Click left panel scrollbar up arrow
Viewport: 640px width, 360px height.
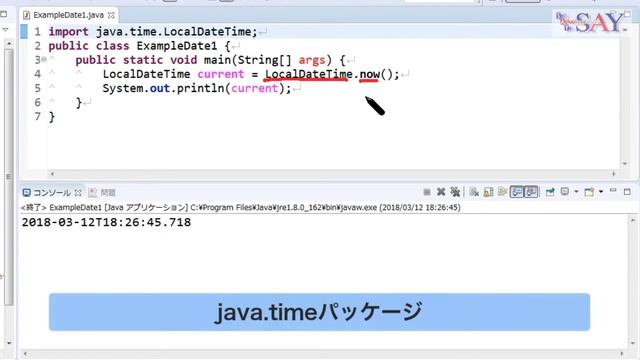coord(9,44)
